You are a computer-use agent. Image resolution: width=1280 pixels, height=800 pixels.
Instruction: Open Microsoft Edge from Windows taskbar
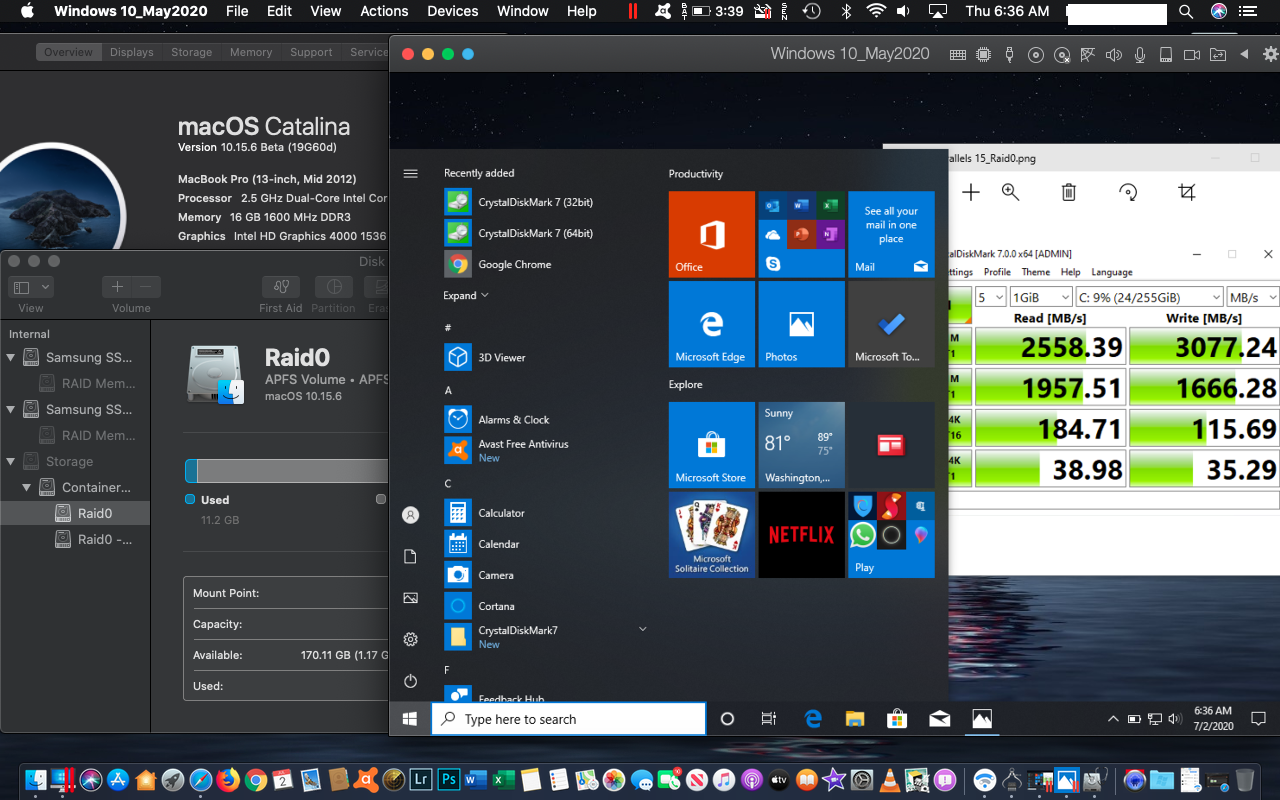click(812, 718)
